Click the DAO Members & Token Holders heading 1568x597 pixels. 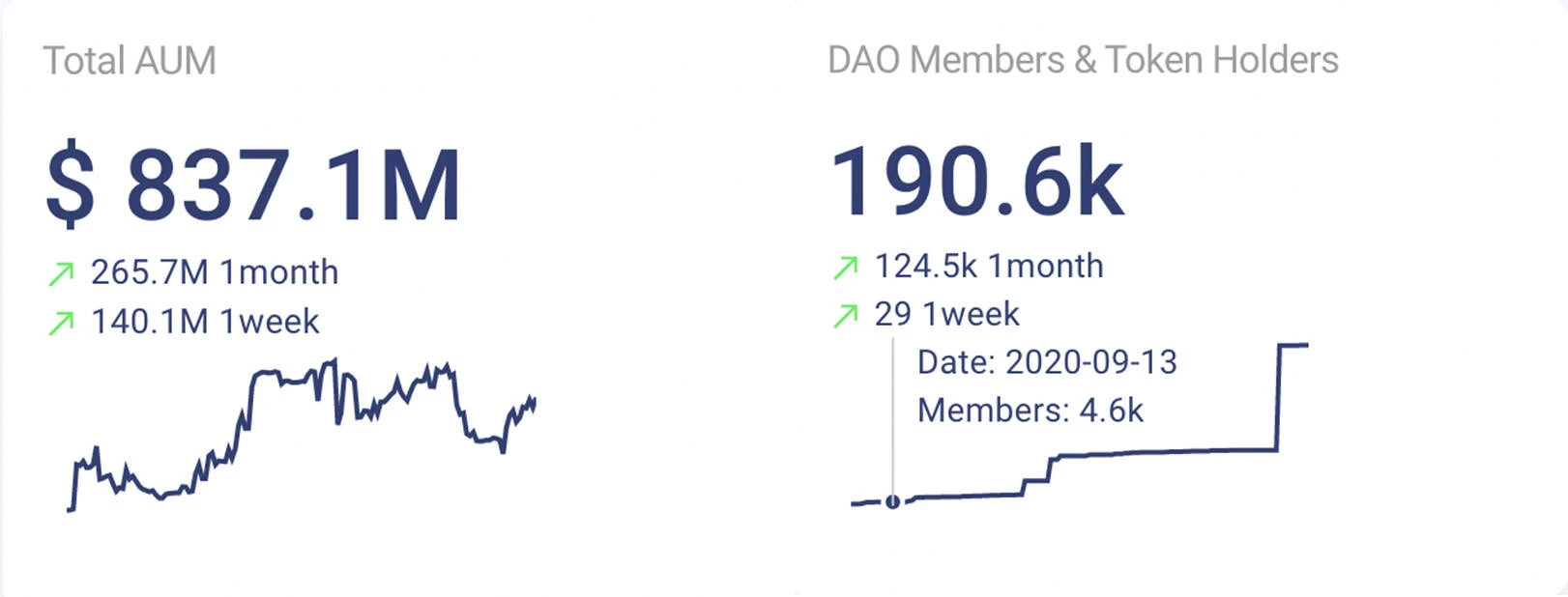1083,60
